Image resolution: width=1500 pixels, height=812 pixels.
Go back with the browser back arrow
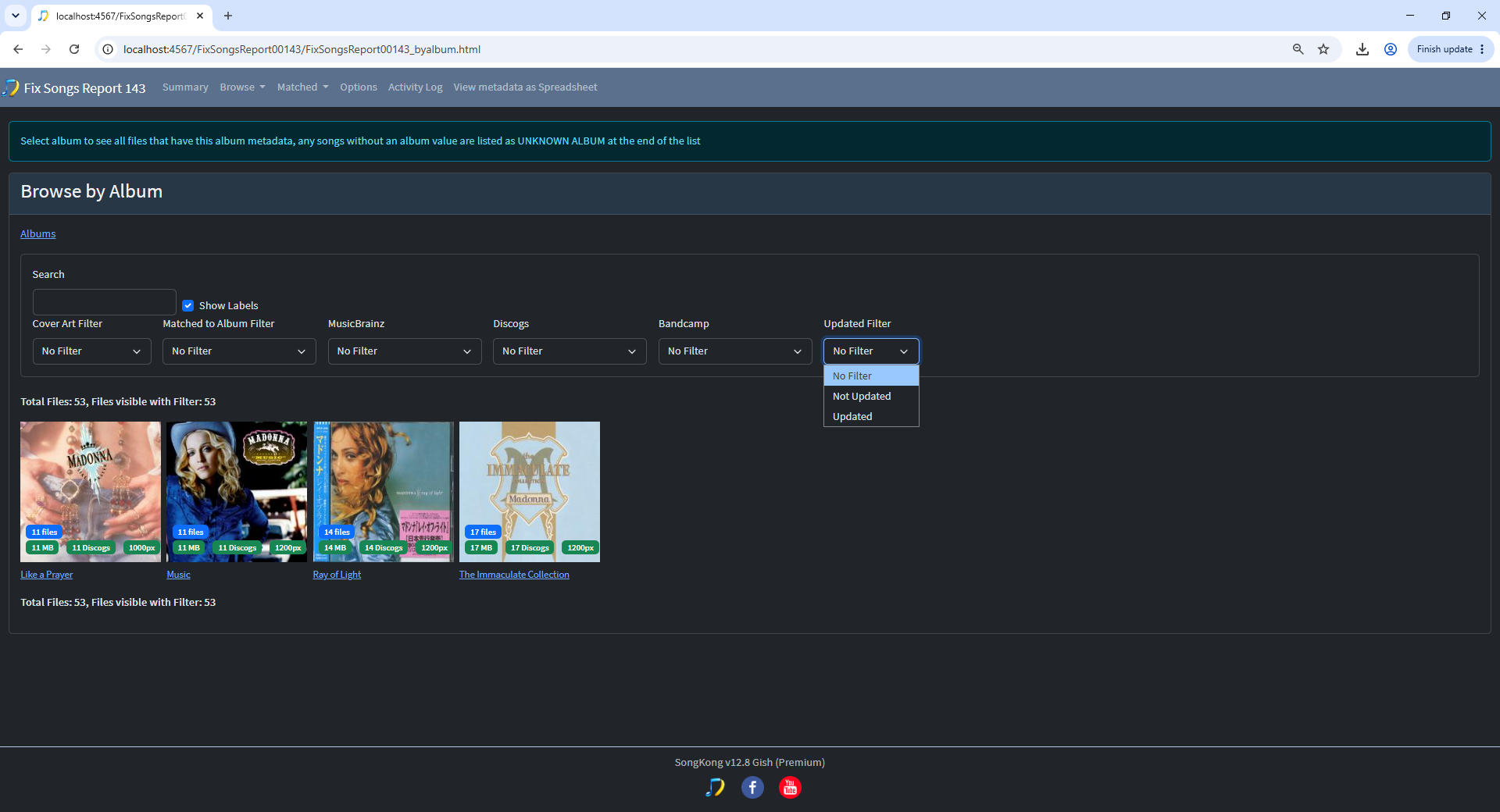[x=18, y=49]
